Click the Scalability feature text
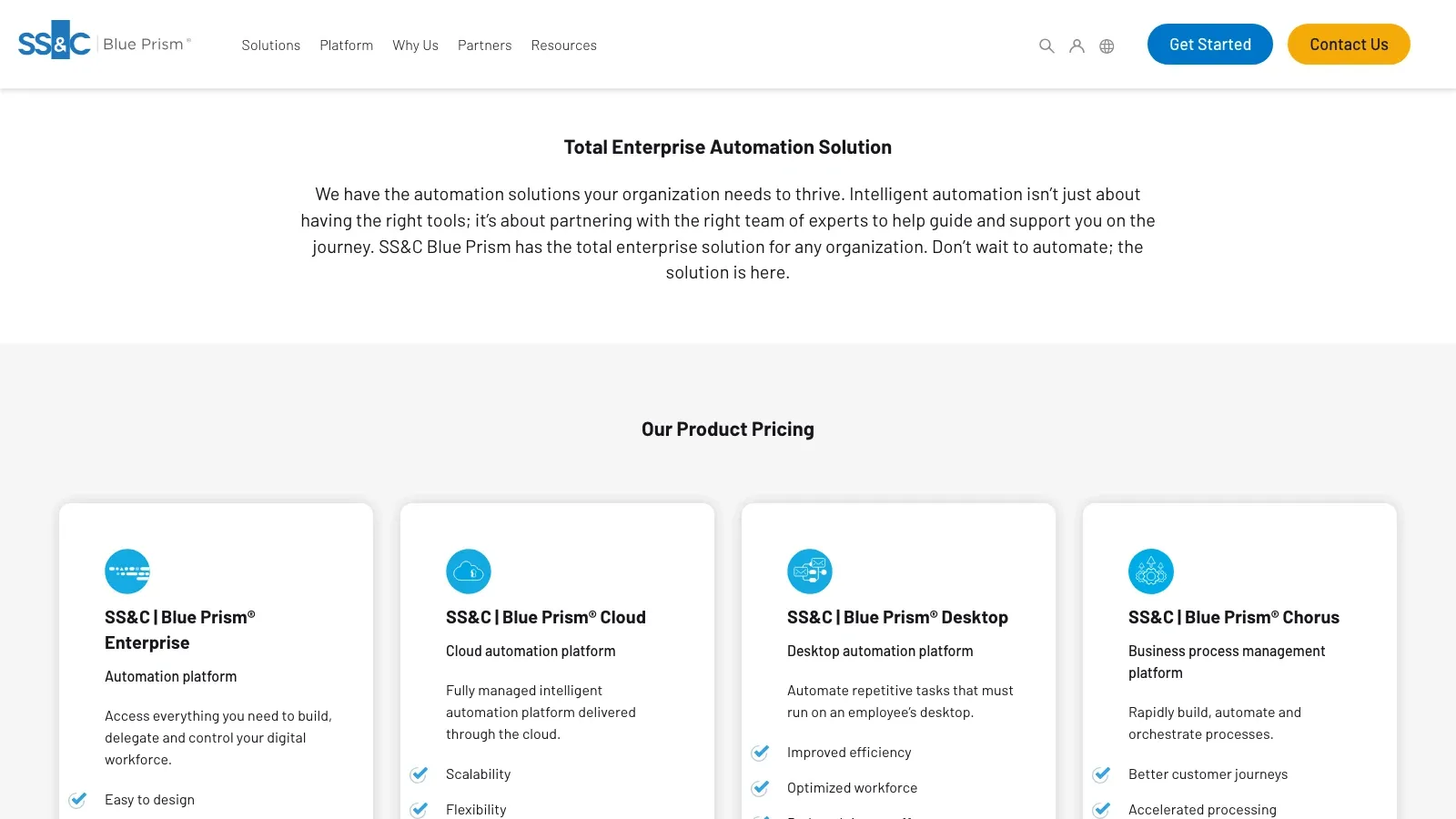This screenshot has width=1456, height=819. pos(479,774)
